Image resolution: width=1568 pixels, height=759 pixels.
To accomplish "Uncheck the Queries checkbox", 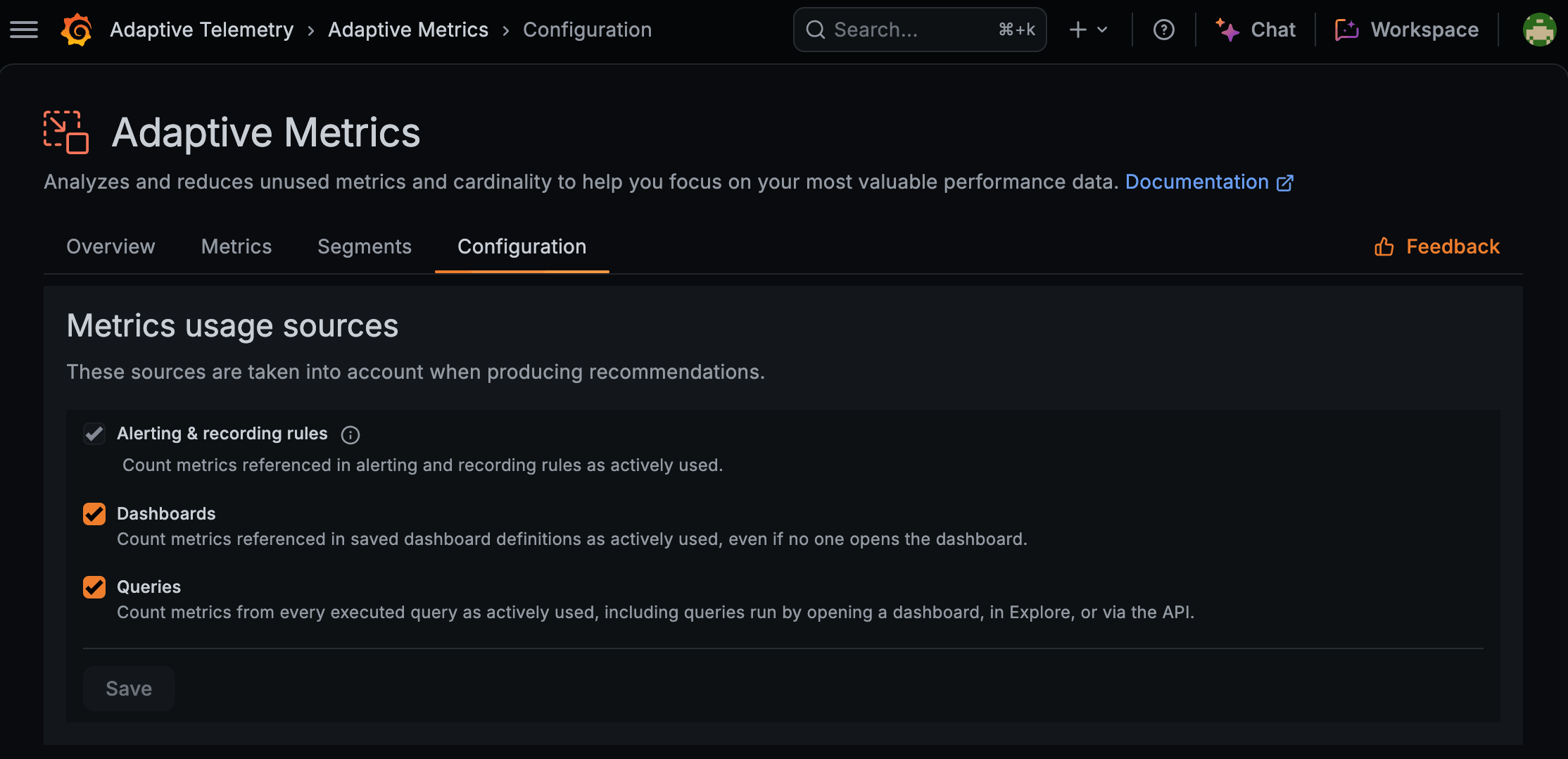I will (94, 587).
